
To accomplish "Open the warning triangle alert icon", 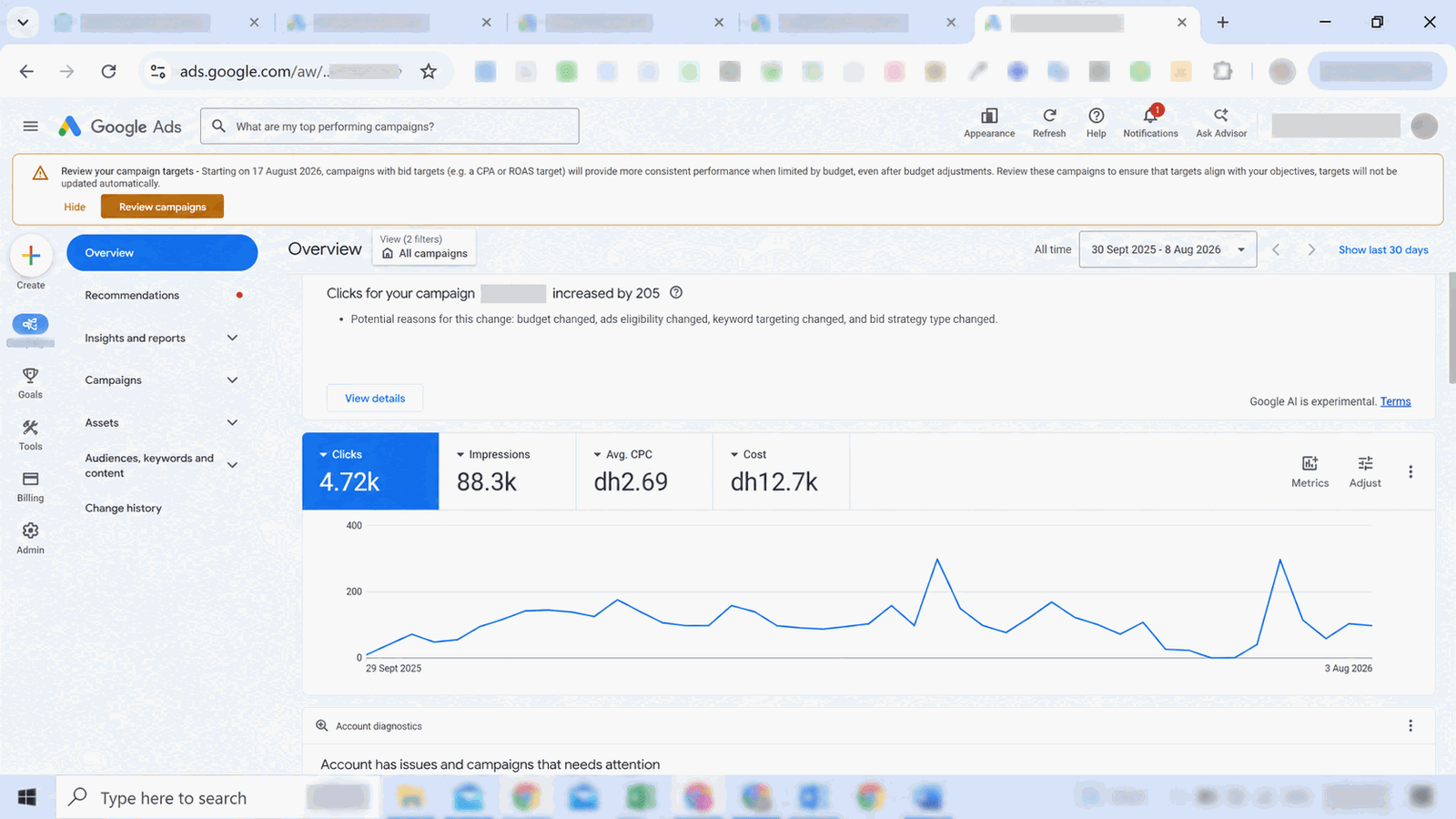I will tap(40, 173).
